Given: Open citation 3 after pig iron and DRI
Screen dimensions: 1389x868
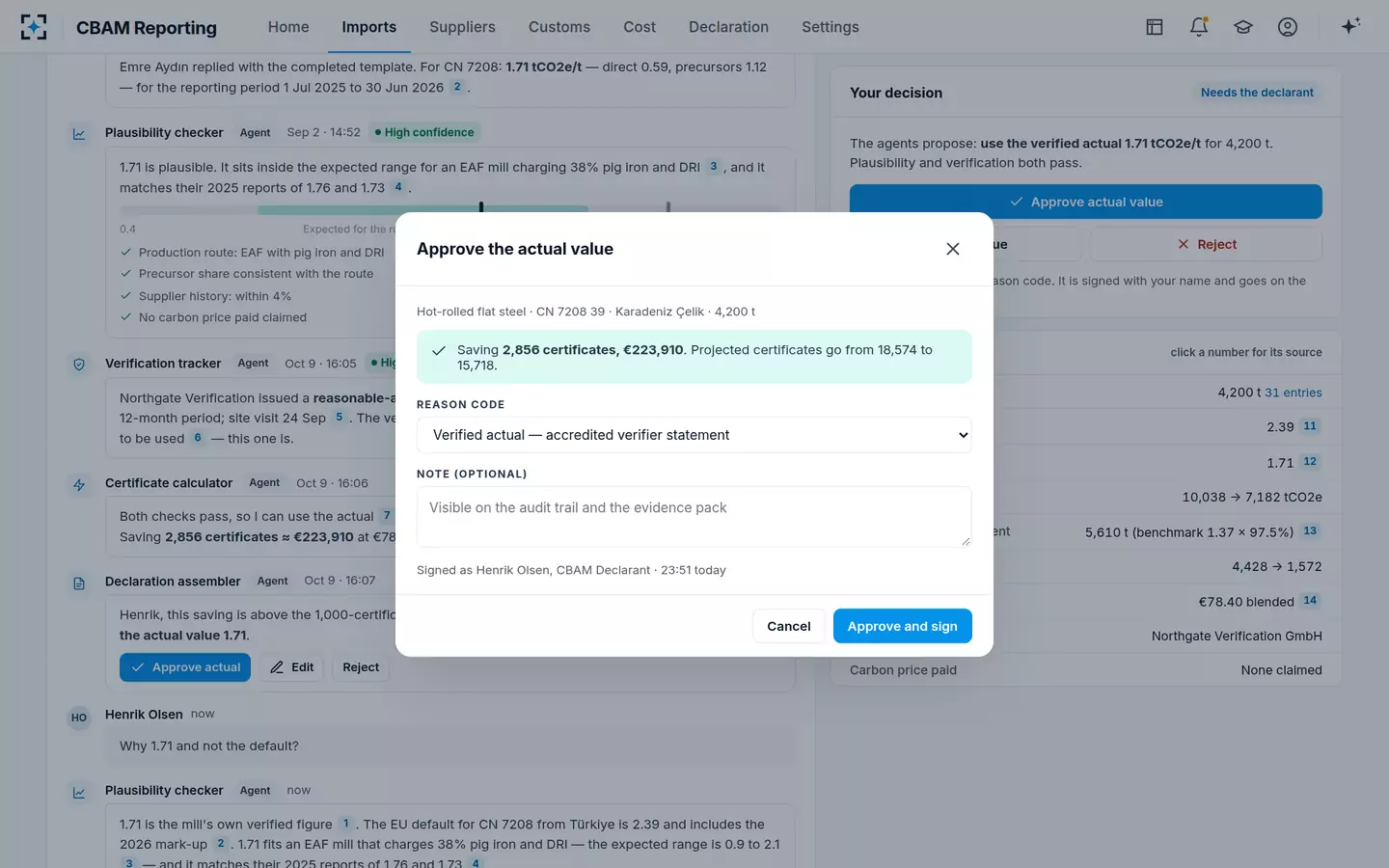Looking at the screenshot, I should click(714, 167).
